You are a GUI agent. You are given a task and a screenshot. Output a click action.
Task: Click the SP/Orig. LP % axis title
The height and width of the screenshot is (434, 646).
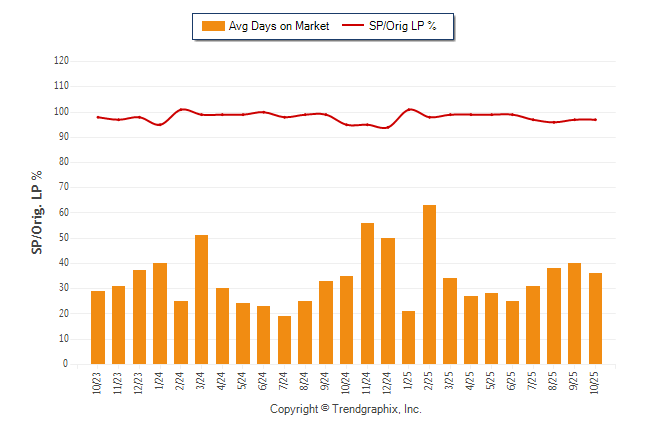pyautogui.click(x=37, y=212)
